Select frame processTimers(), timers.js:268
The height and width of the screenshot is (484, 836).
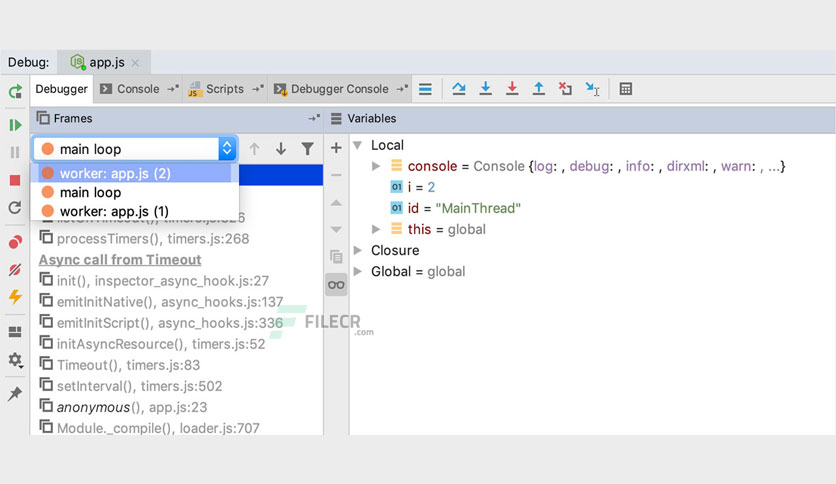pyautogui.click(x=144, y=238)
